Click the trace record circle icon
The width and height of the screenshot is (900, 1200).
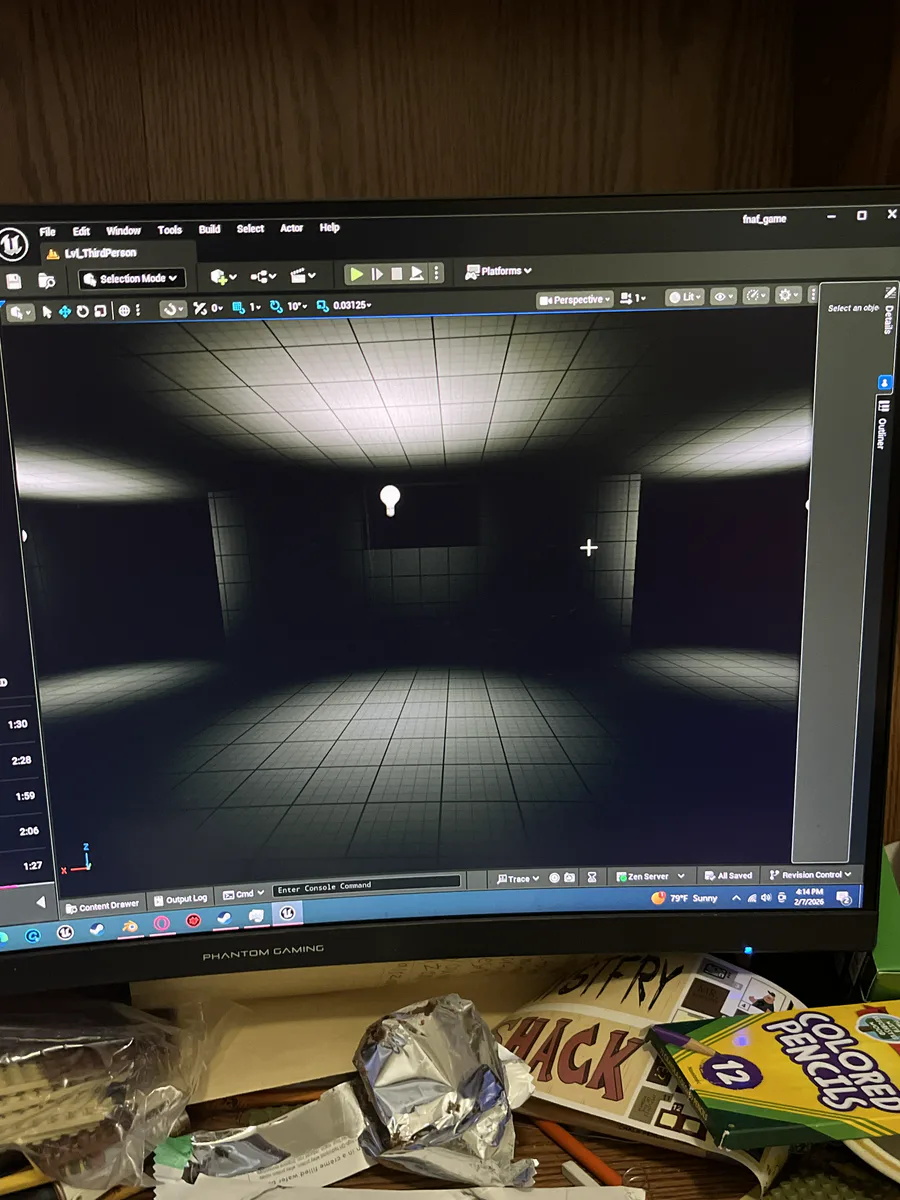pos(554,877)
